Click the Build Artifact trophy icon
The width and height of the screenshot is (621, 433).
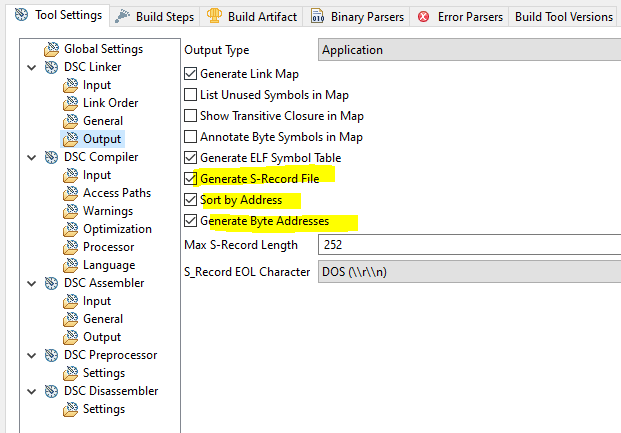tap(214, 16)
